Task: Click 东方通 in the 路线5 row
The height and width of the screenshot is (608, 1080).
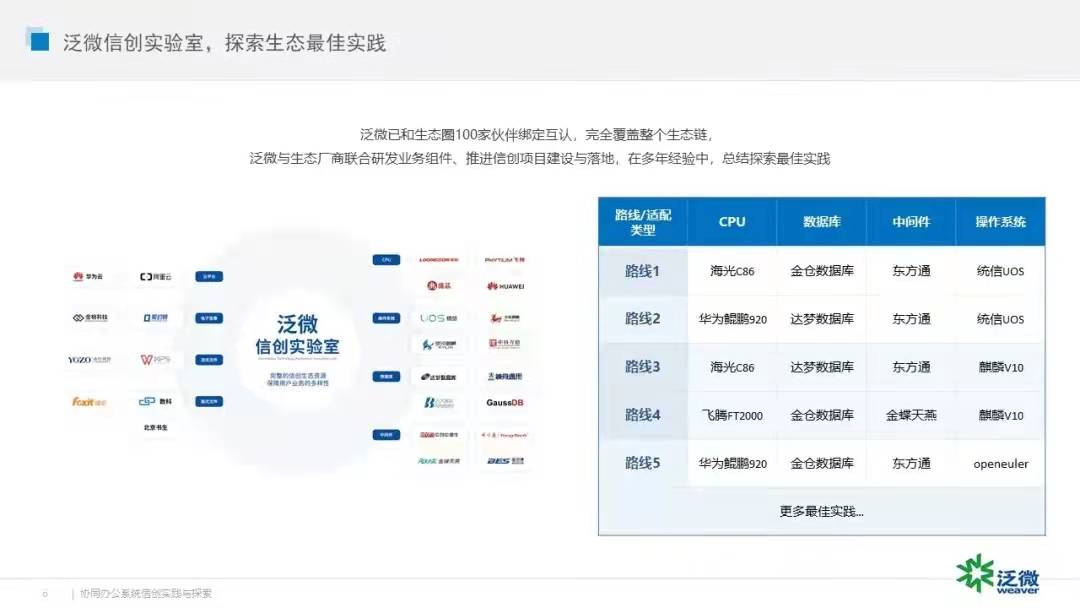Action: coord(911,463)
